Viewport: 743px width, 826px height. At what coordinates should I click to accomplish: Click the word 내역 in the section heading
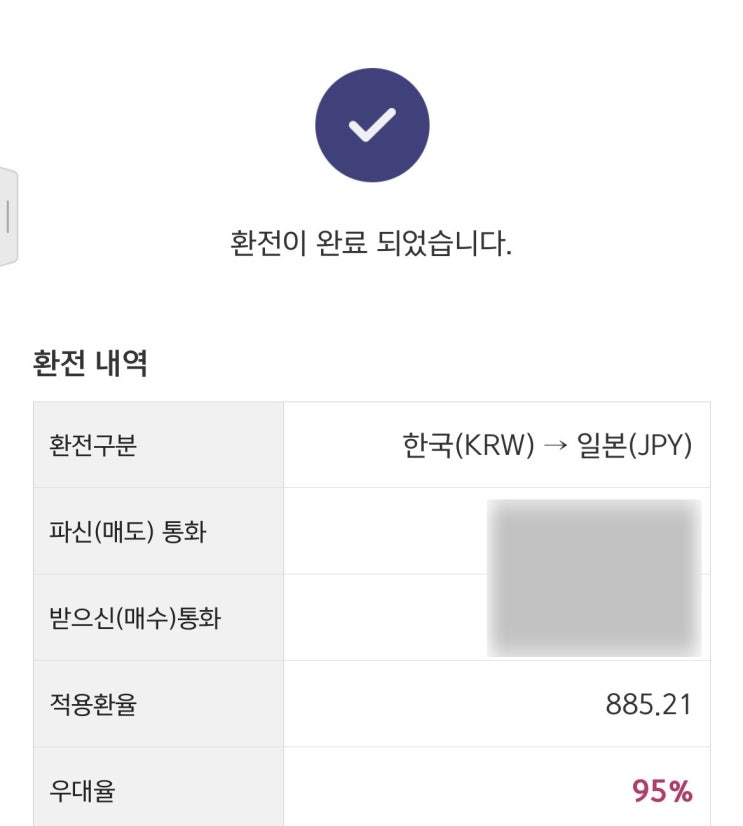click(121, 363)
